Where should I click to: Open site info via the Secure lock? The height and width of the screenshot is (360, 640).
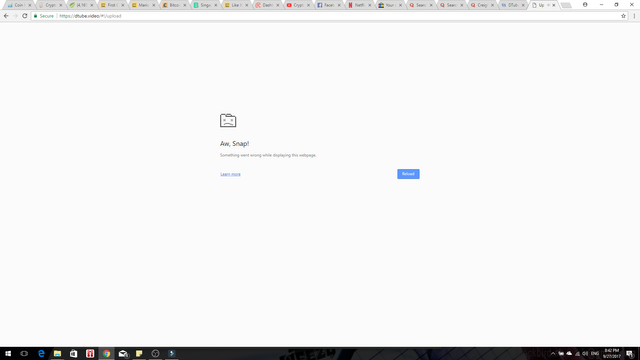pyautogui.click(x=44, y=16)
